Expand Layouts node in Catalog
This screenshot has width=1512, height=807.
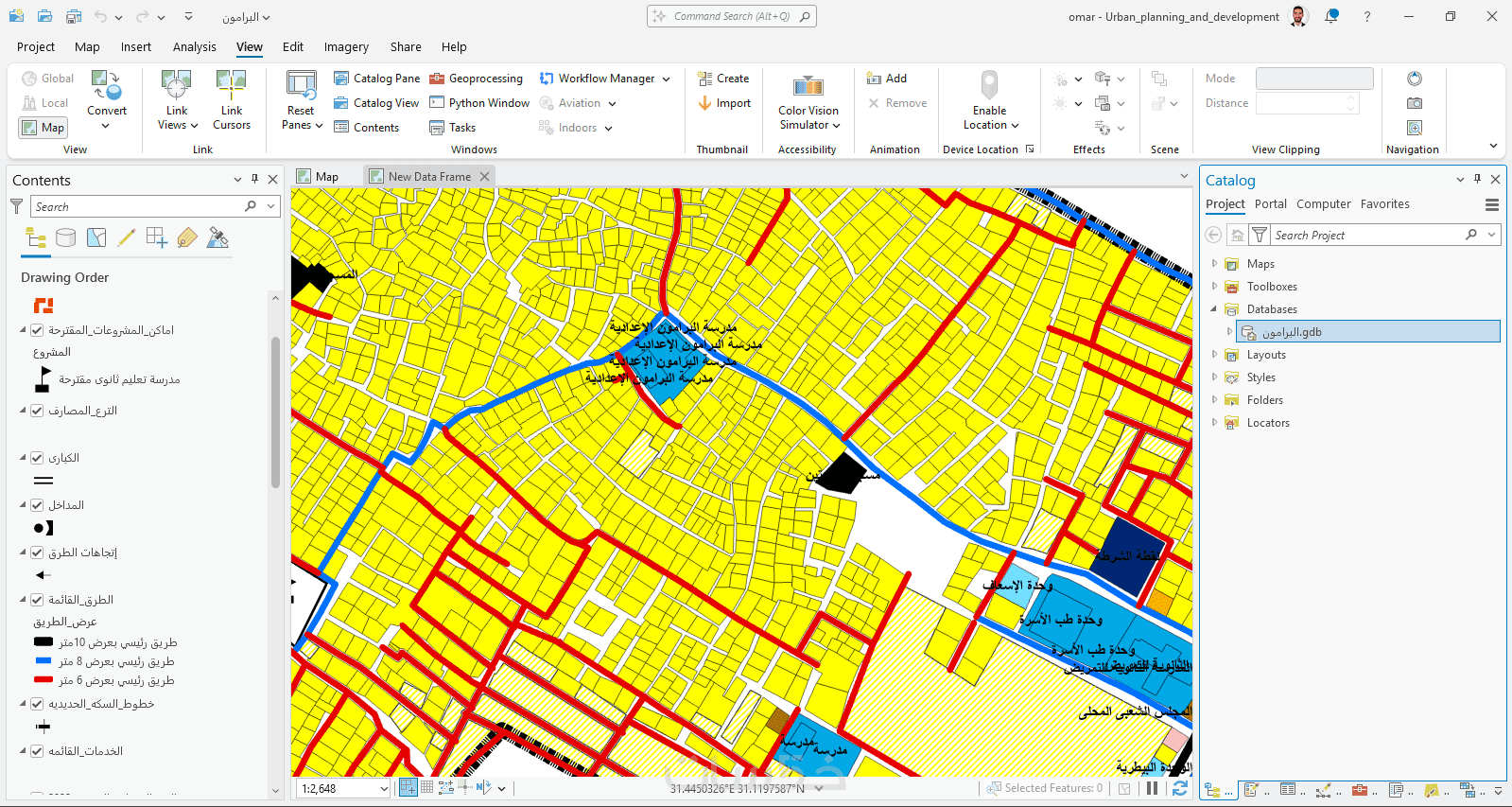pyautogui.click(x=1214, y=355)
